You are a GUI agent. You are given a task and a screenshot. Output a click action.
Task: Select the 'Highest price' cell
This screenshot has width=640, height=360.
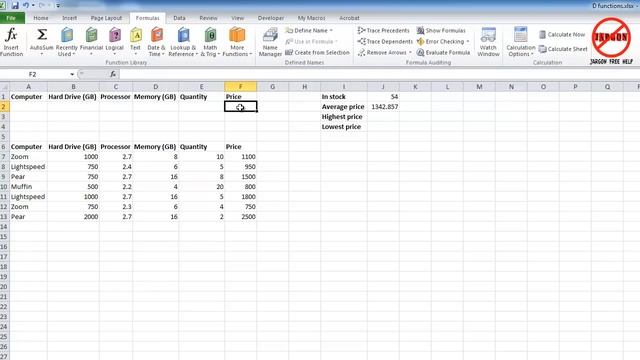pyautogui.click(x=344, y=117)
